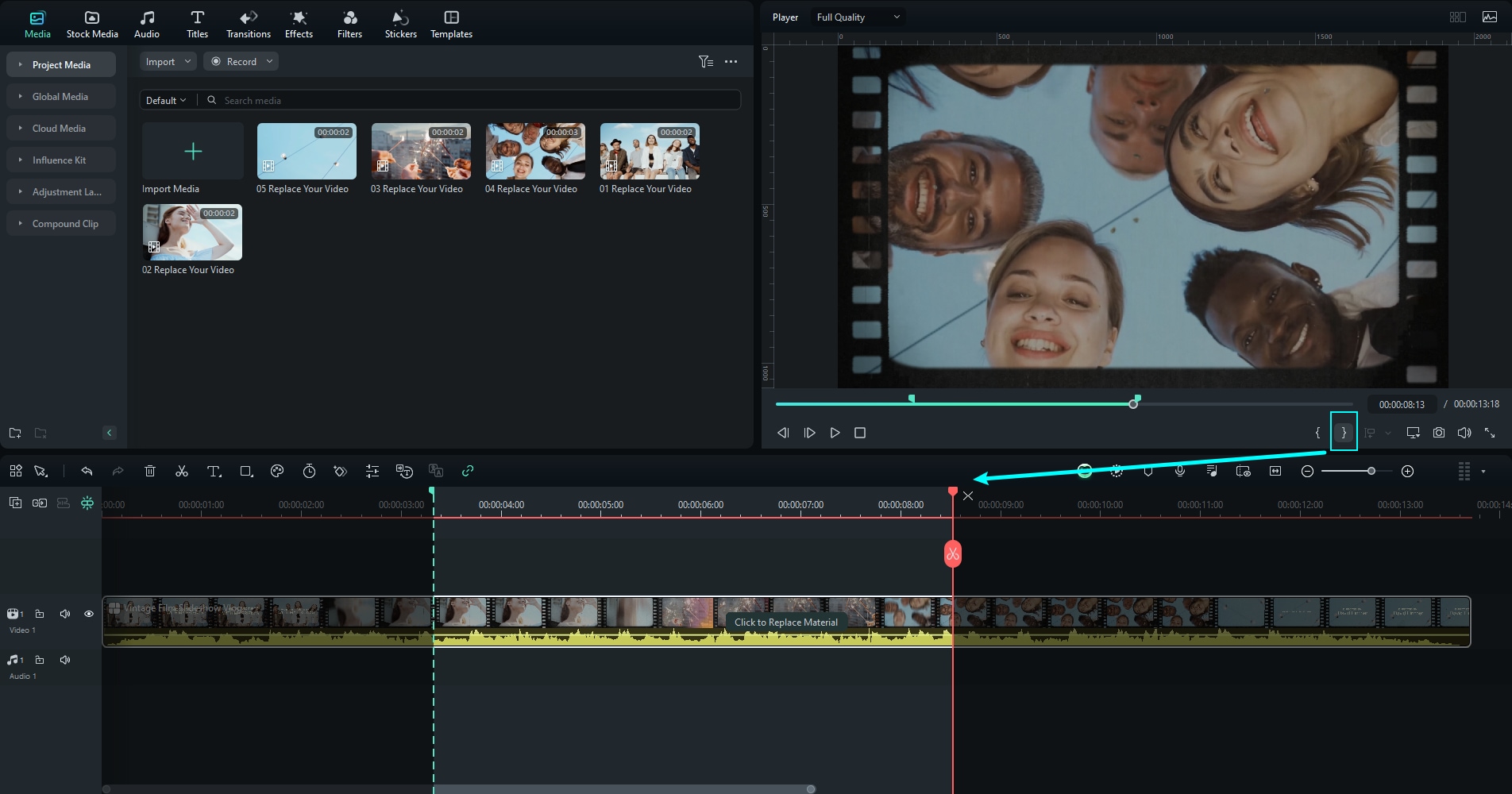
Task: Open the color palette tool
Action: 277,471
